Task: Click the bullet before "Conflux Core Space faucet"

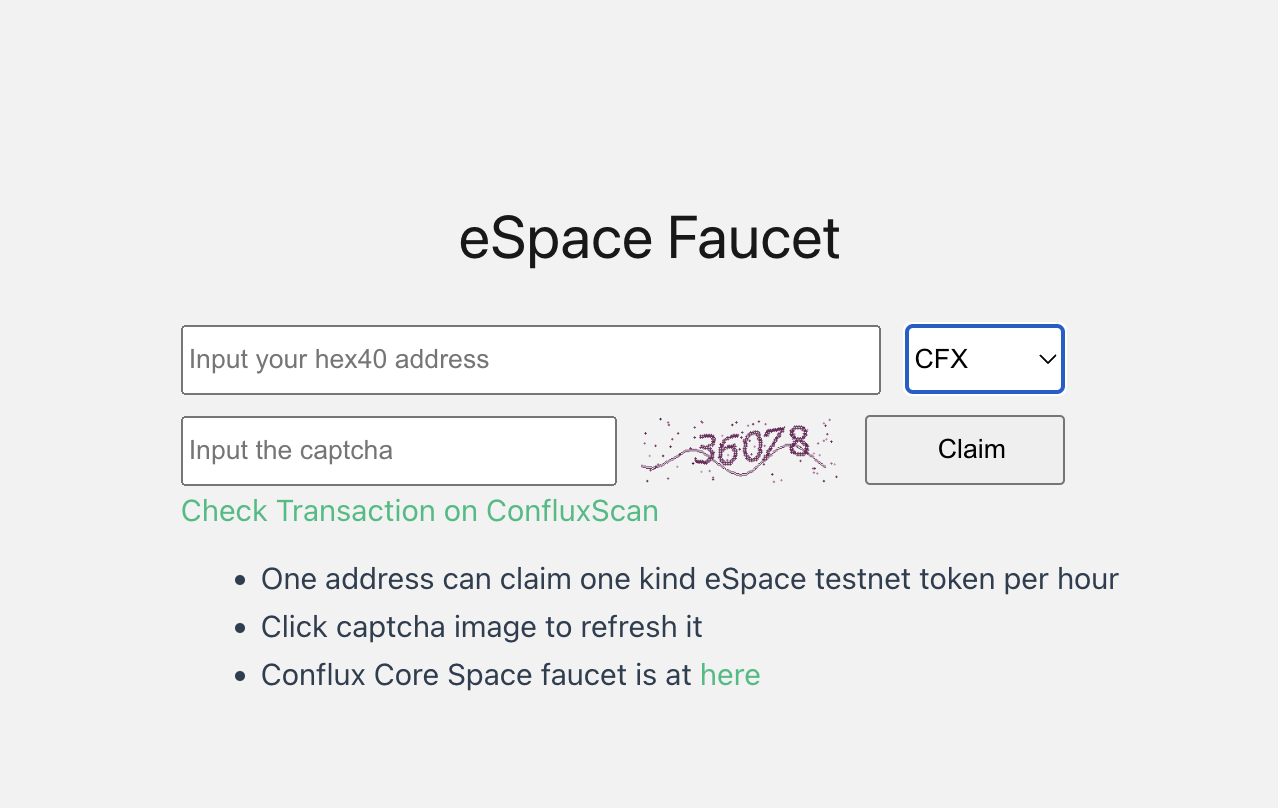Action: tap(239, 676)
